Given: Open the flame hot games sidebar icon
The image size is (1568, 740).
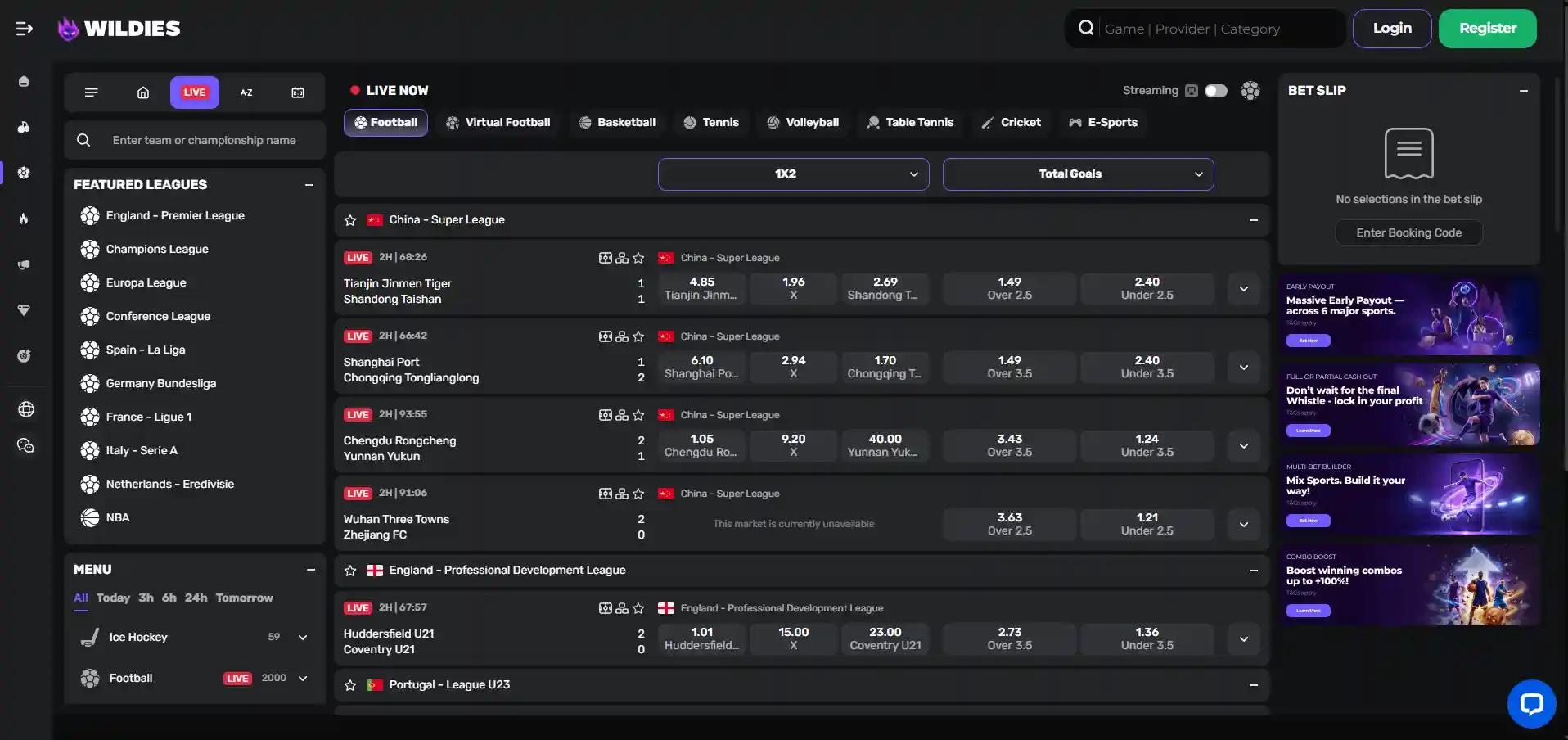Looking at the screenshot, I should [x=24, y=219].
